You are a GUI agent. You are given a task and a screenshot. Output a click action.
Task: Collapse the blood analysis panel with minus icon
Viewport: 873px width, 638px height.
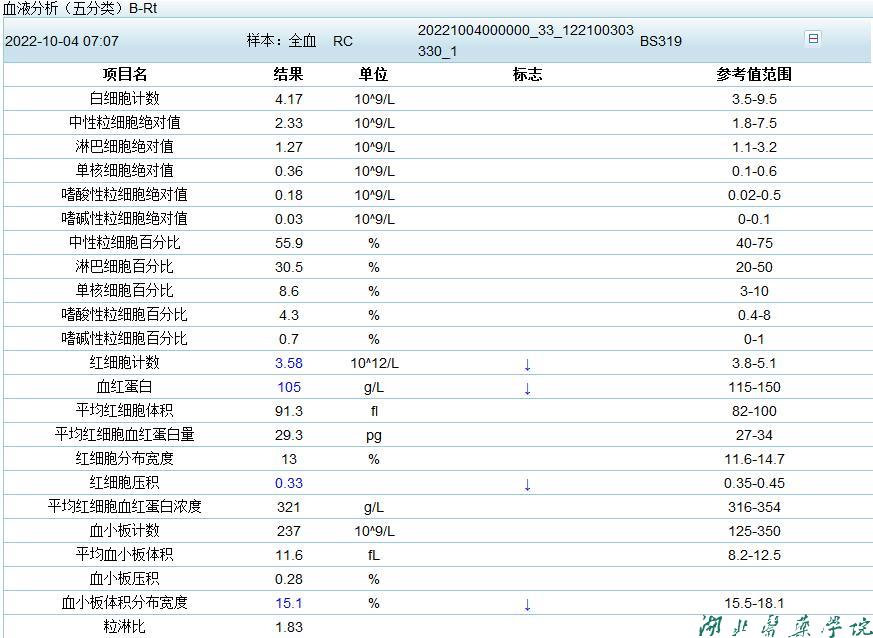(x=812, y=38)
